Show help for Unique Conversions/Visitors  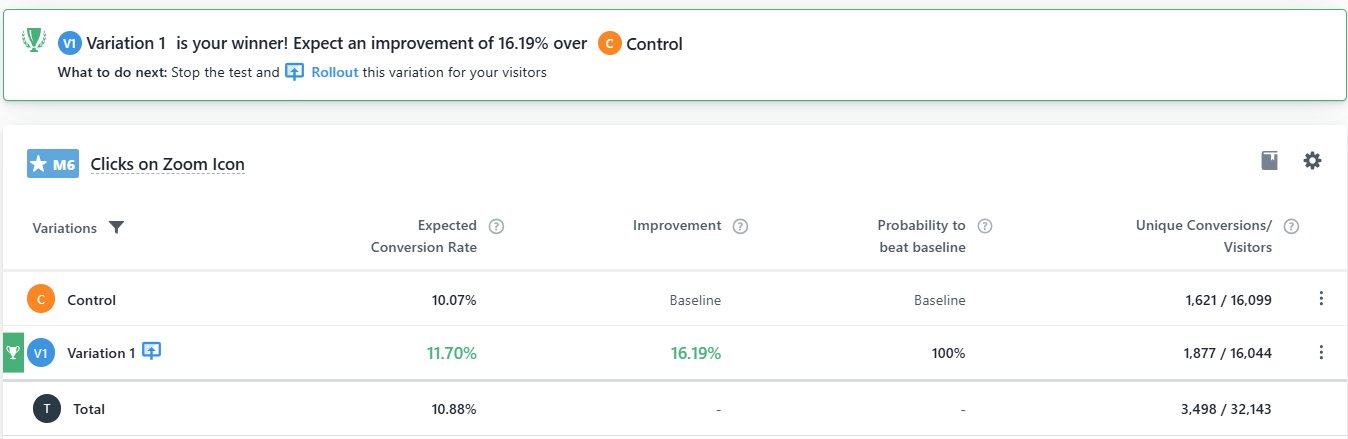[1291, 226]
